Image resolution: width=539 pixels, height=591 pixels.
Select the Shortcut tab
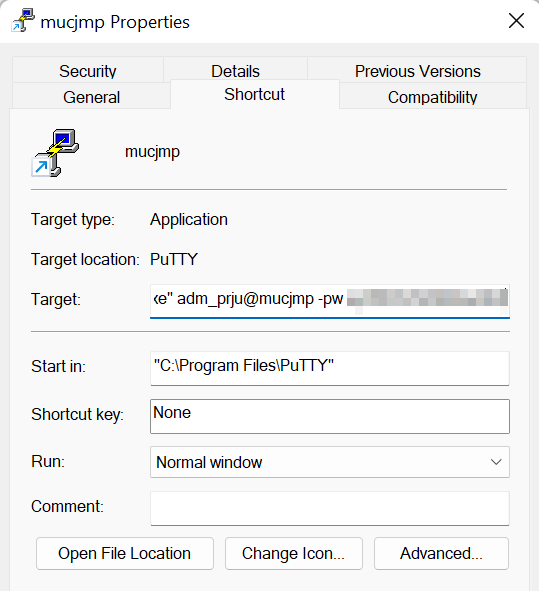coord(254,94)
